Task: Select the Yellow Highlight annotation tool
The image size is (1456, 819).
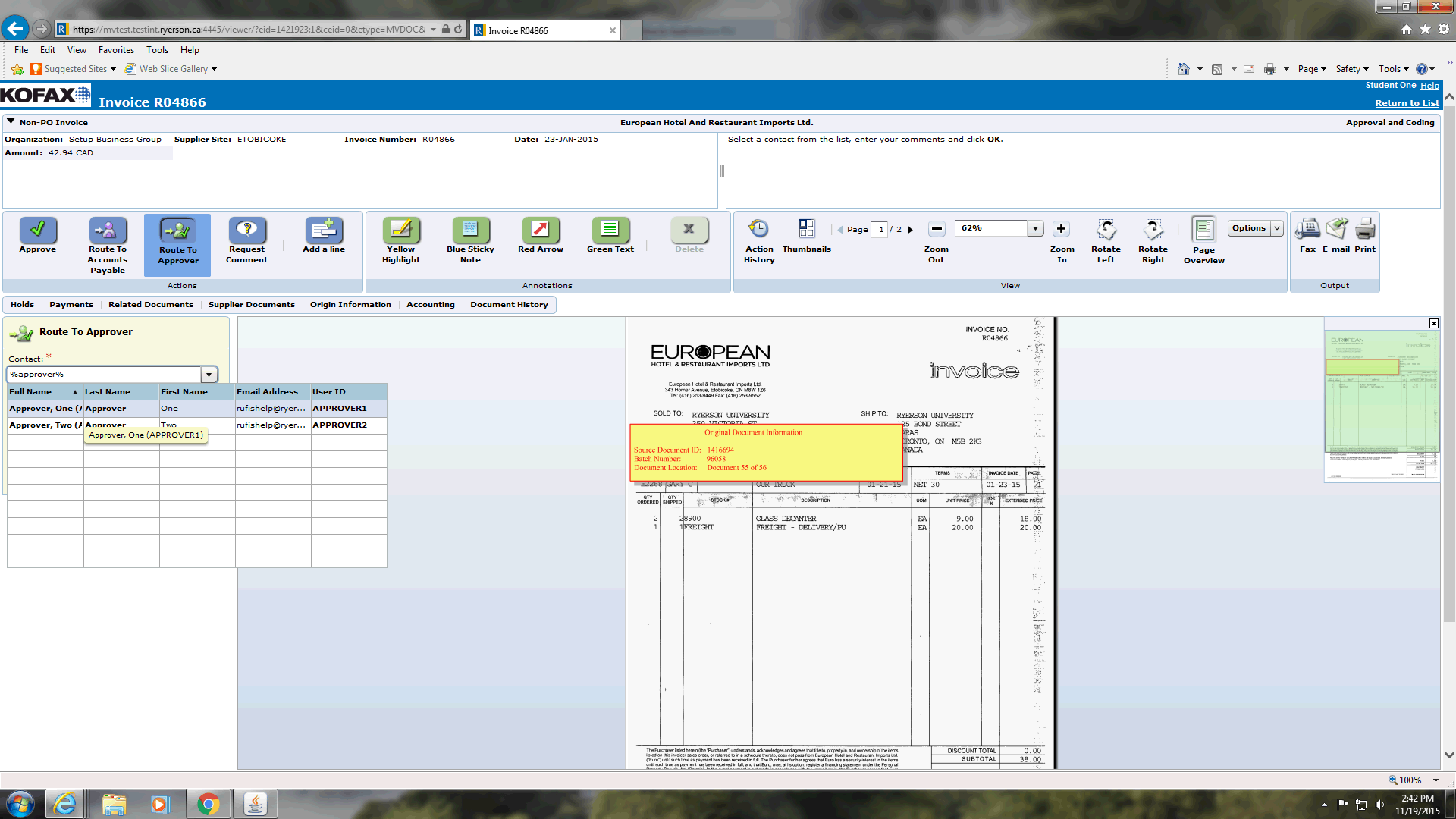Action: coord(400,229)
